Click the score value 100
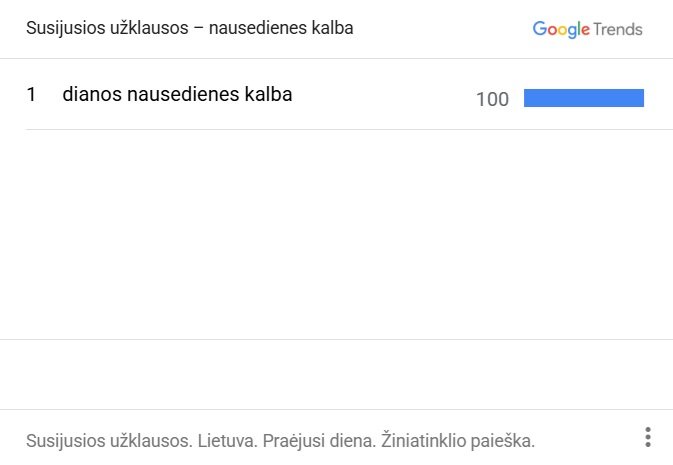The image size is (673, 465). [x=492, y=99]
